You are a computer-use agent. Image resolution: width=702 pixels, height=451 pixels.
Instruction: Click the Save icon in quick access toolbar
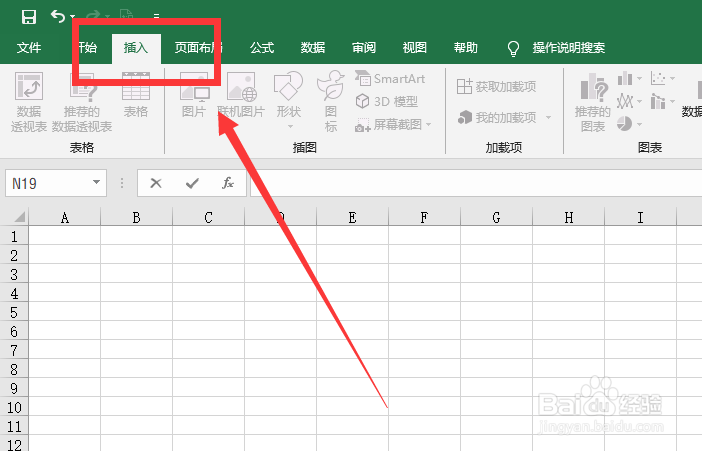click(x=29, y=17)
